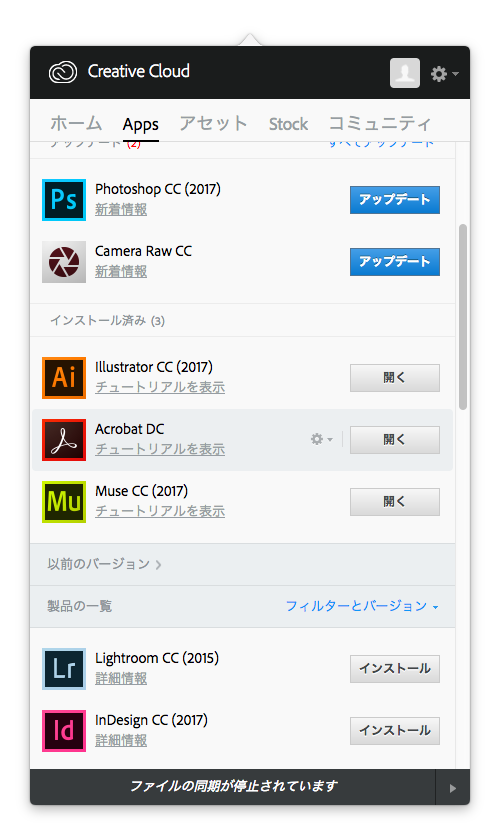Viewport: 500px width, 839px height.
Task: Click the インストール済み (3) header
Action: coord(108,321)
